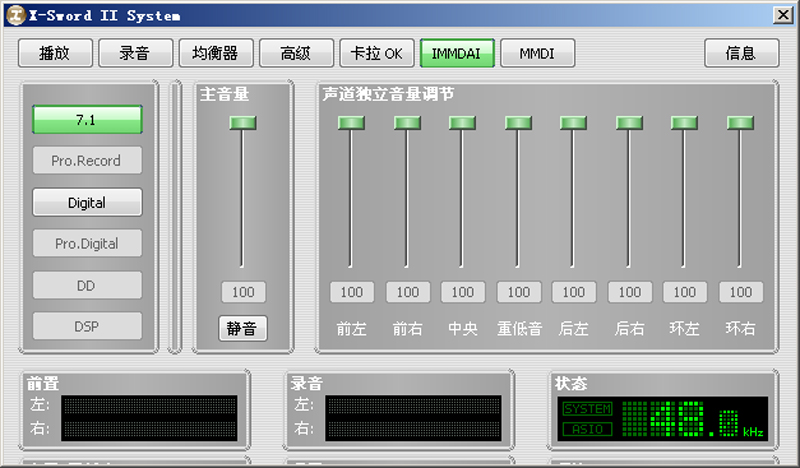
Task: Open the 录音 tab
Action: (136, 53)
